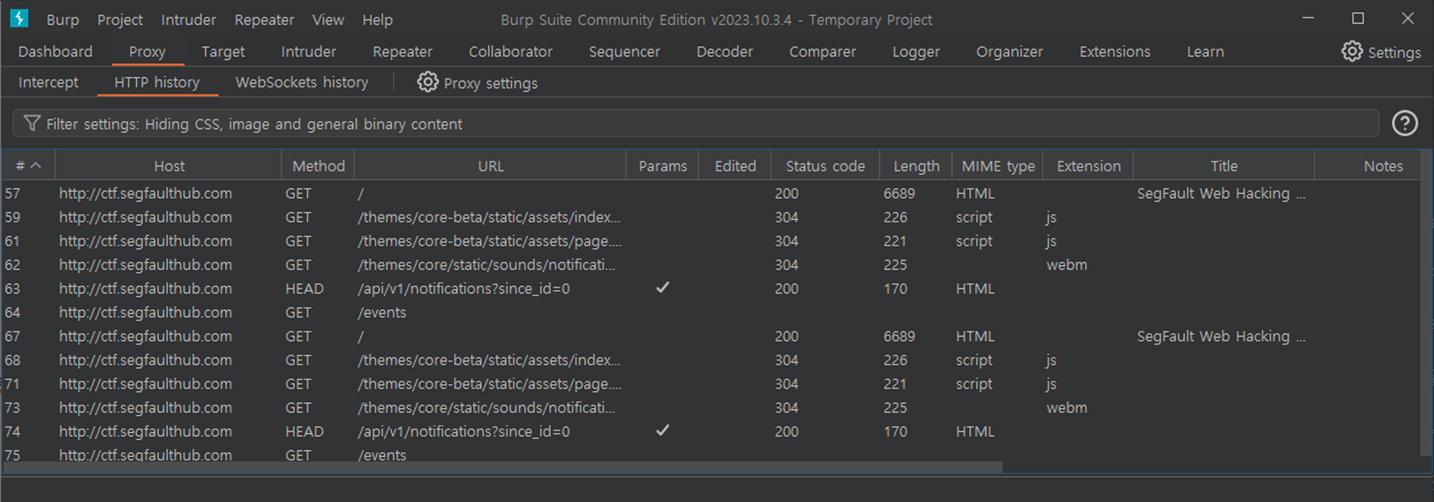Open the Repeater menu
The image size is (1434, 502).
(x=264, y=19)
